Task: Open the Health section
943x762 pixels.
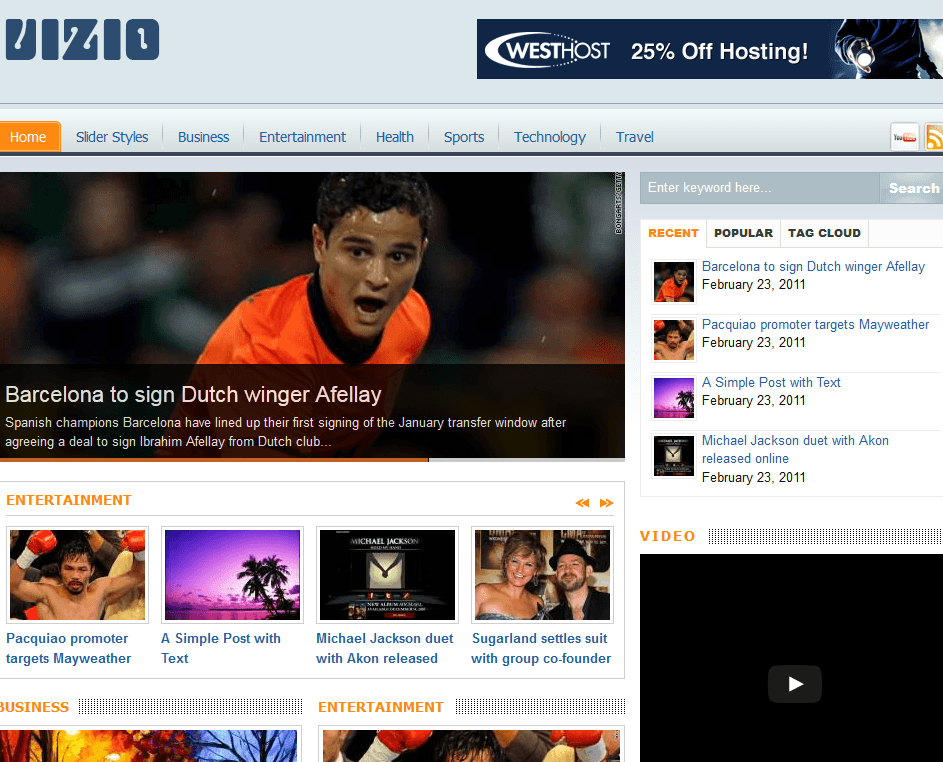Action: (x=395, y=137)
